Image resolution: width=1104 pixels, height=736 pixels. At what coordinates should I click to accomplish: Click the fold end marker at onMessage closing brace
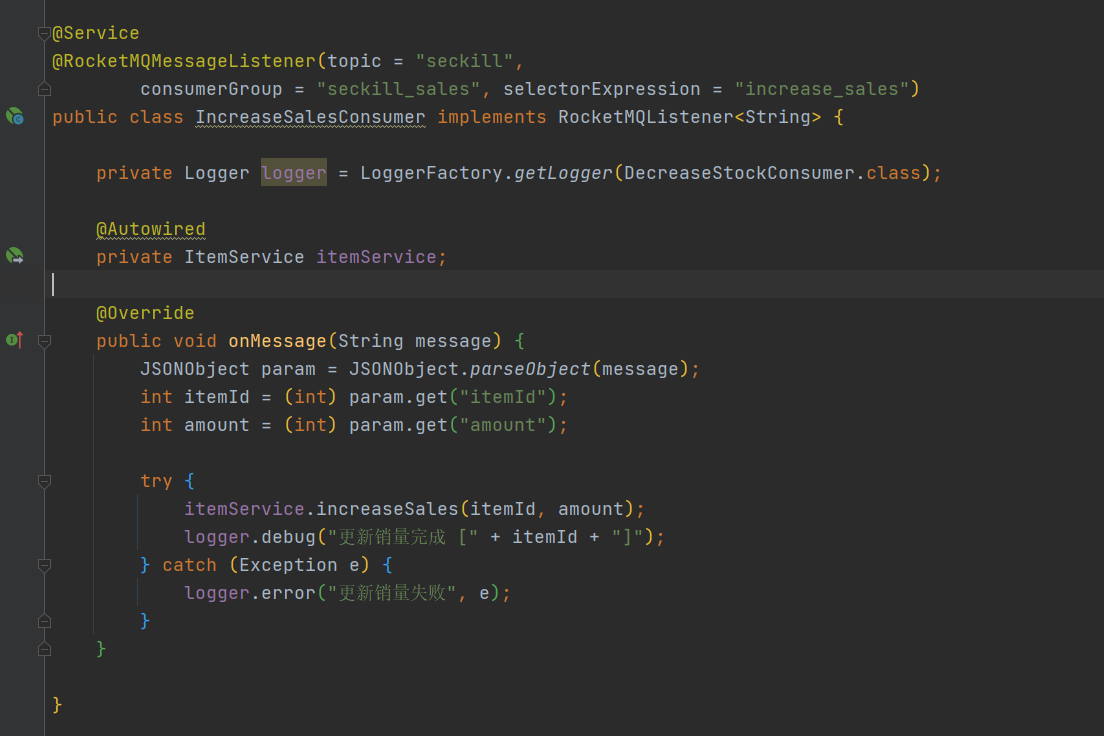[44, 649]
